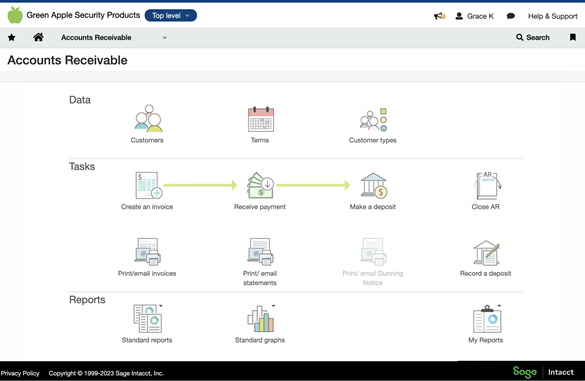Viewport: 585px width, 381px height.
Task: Open Help & Support
Action: [x=553, y=16]
